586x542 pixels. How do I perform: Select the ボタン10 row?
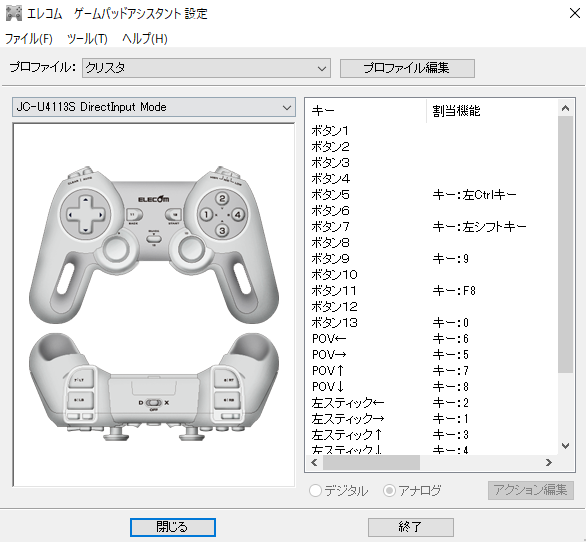click(432, 275)
